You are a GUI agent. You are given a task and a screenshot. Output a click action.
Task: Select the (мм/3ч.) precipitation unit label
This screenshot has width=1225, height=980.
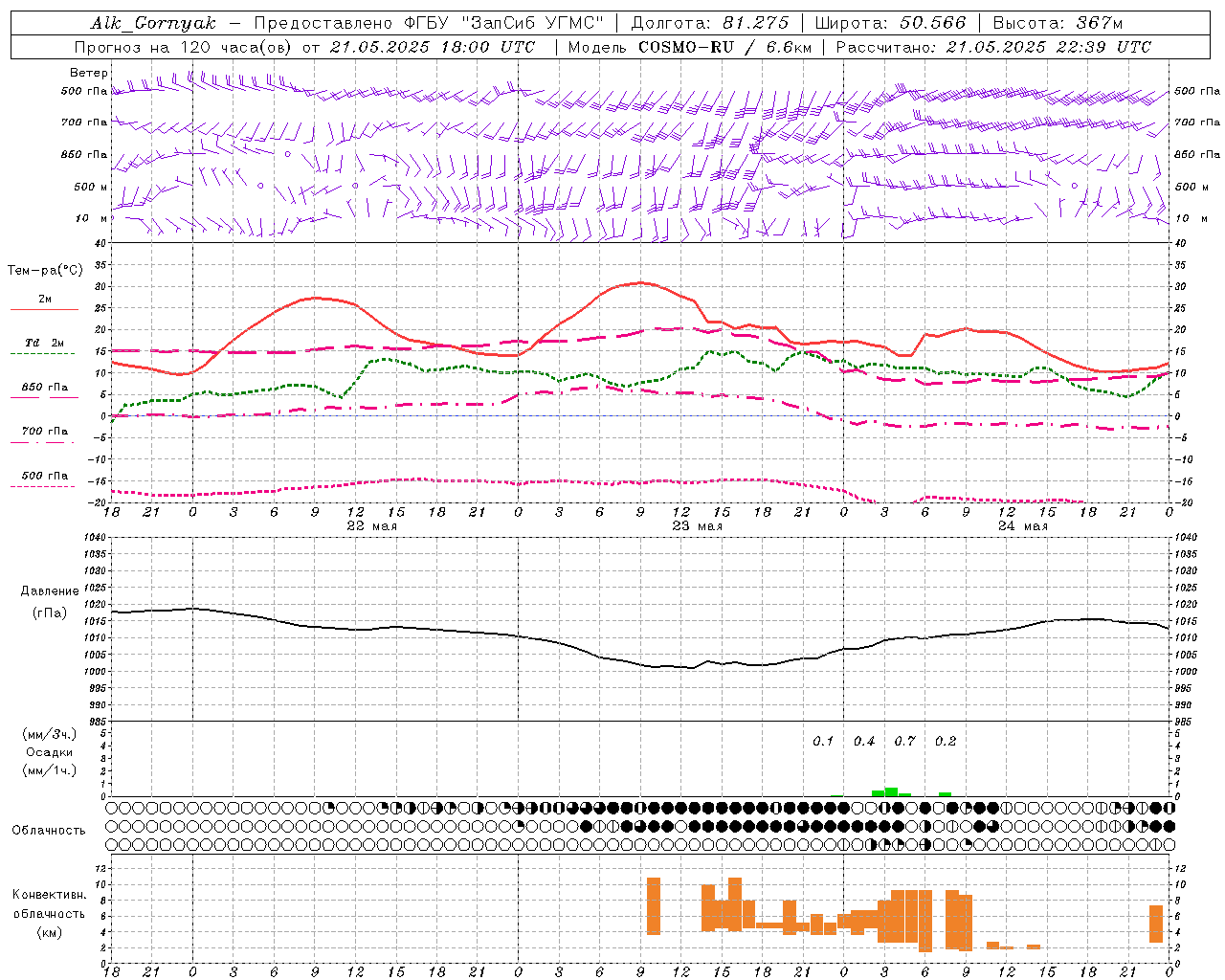(50, 734)
